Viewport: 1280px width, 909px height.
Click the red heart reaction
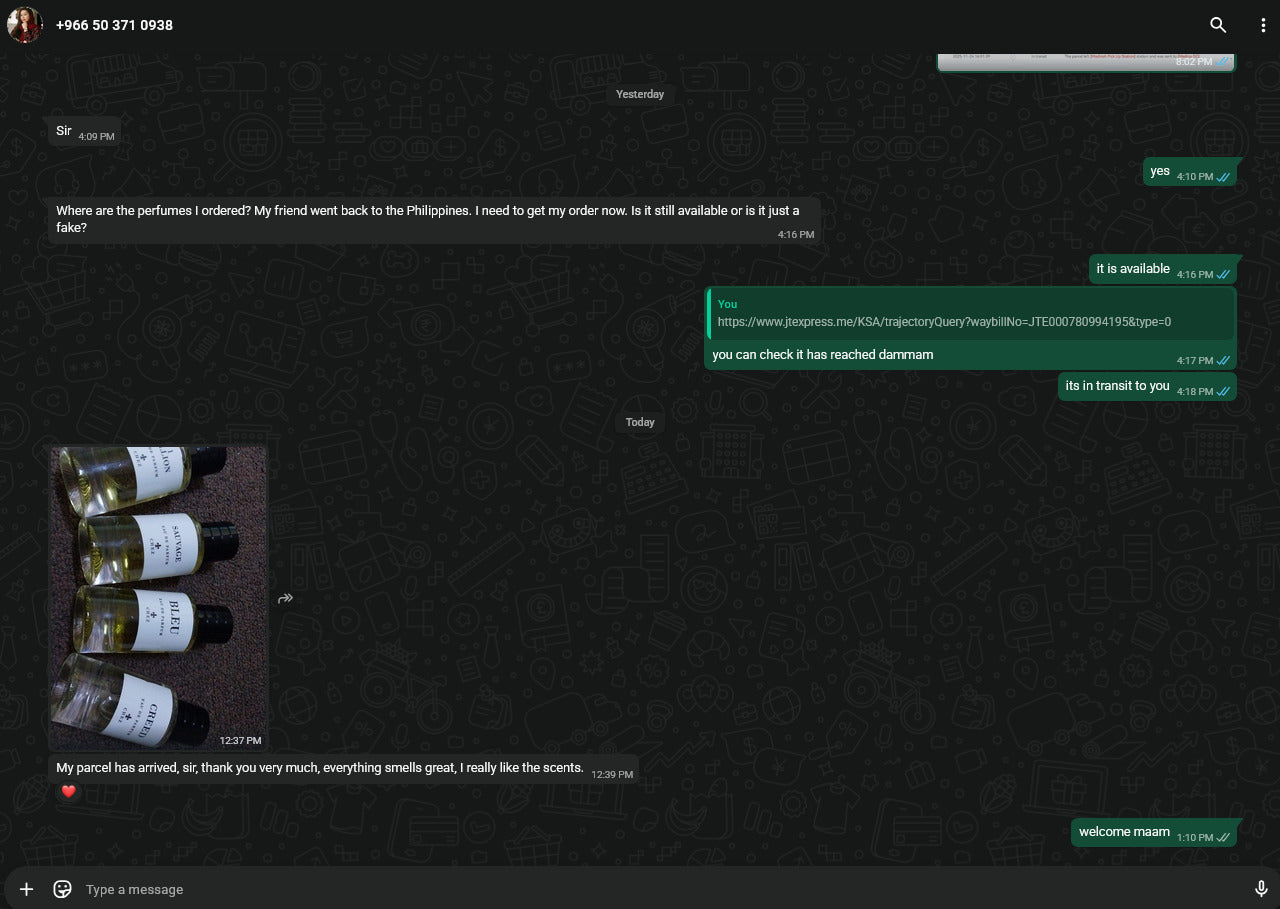pos(68,791)
